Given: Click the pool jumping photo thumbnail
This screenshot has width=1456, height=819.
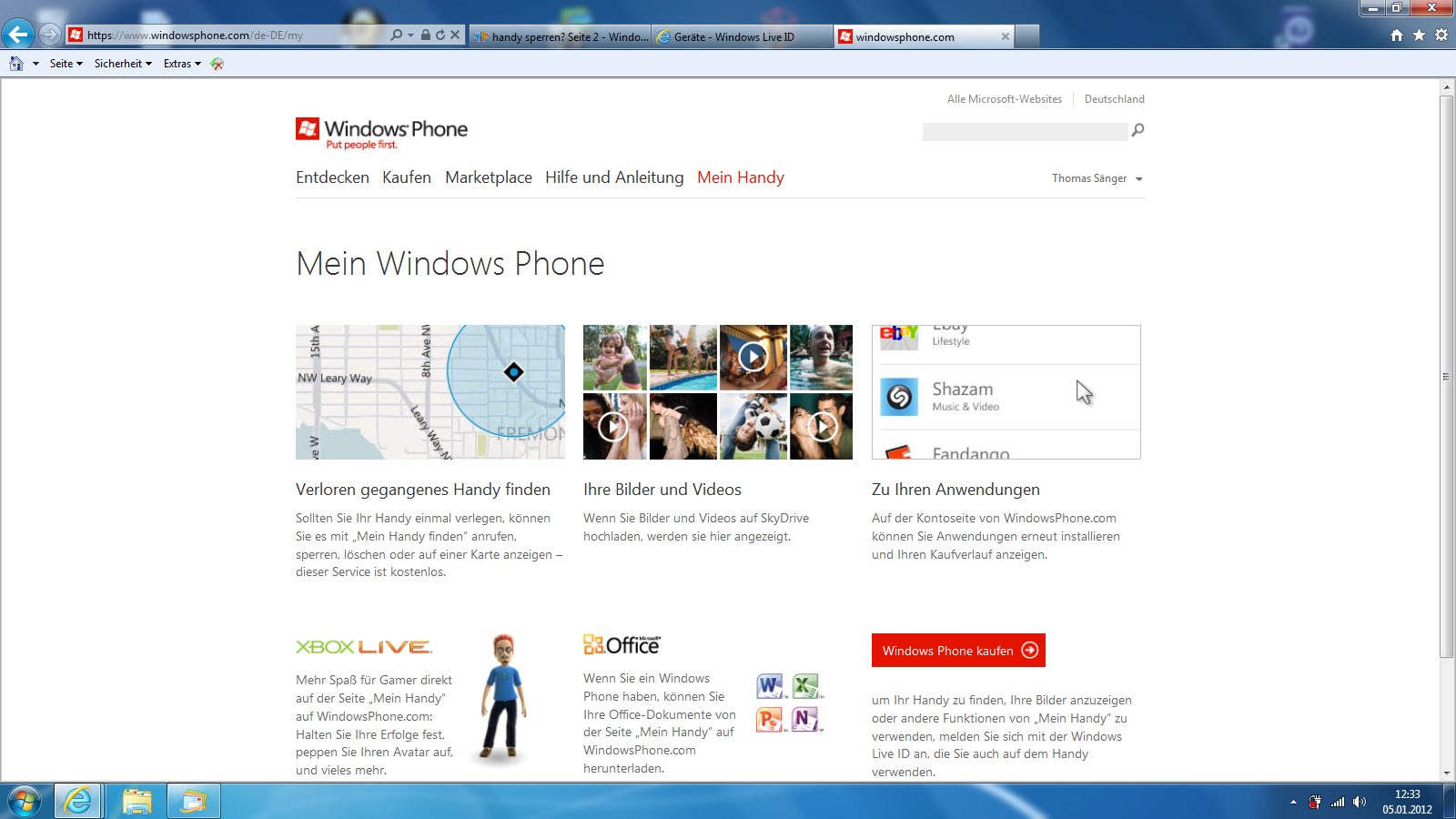Looking at the screenshot, I should coord(683,358).
